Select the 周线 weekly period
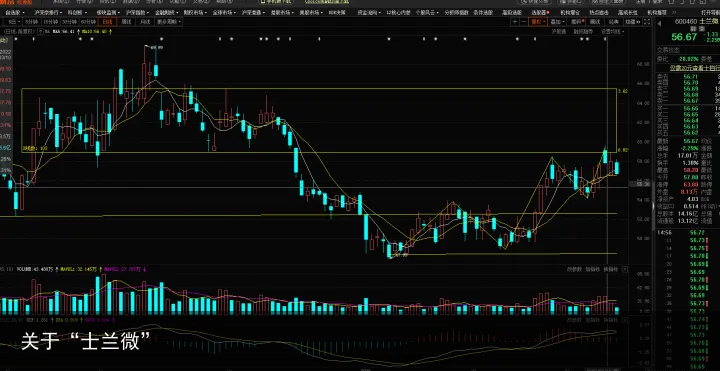This screenshot has height=371, width=720. pyautogui.click(x=126, y=22)
